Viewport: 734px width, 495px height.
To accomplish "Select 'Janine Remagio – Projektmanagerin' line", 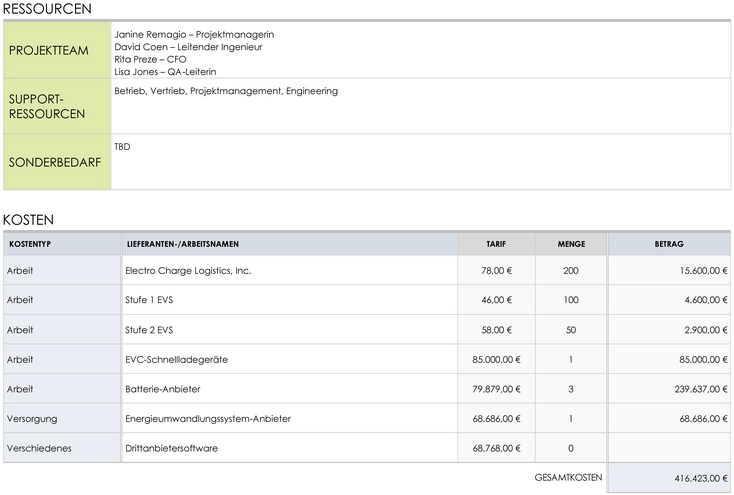I will (x=194, y=35).
